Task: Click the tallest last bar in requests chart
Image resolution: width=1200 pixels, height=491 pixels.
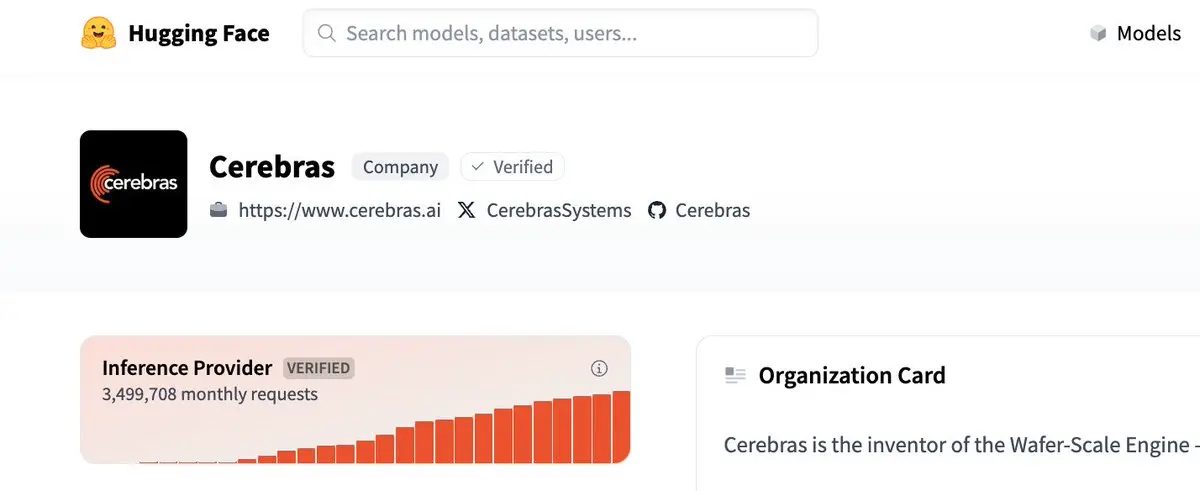Action: pyautogui.click(x=621, y=427)
